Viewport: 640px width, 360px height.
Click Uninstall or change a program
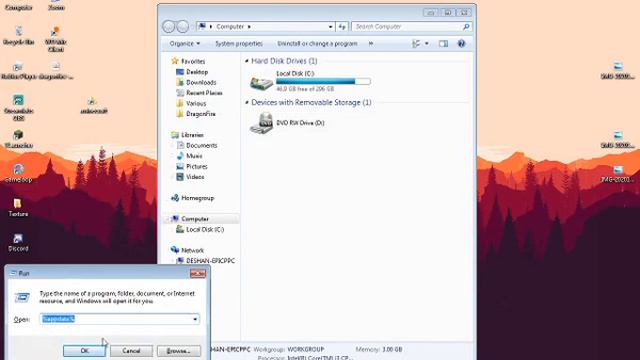click(x=317, y=44)
